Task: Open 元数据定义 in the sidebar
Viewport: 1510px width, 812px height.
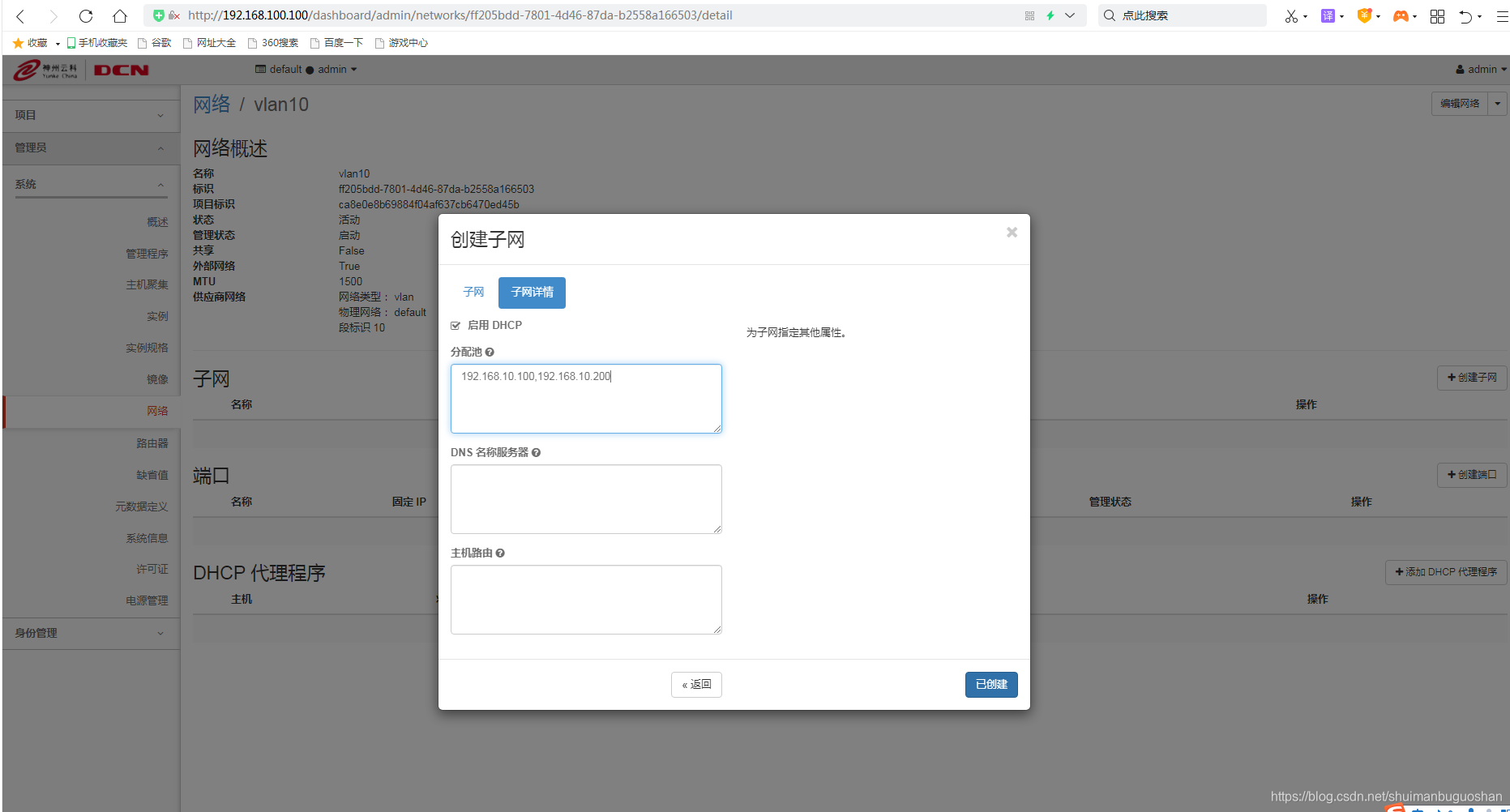Action: pos(141,506)
